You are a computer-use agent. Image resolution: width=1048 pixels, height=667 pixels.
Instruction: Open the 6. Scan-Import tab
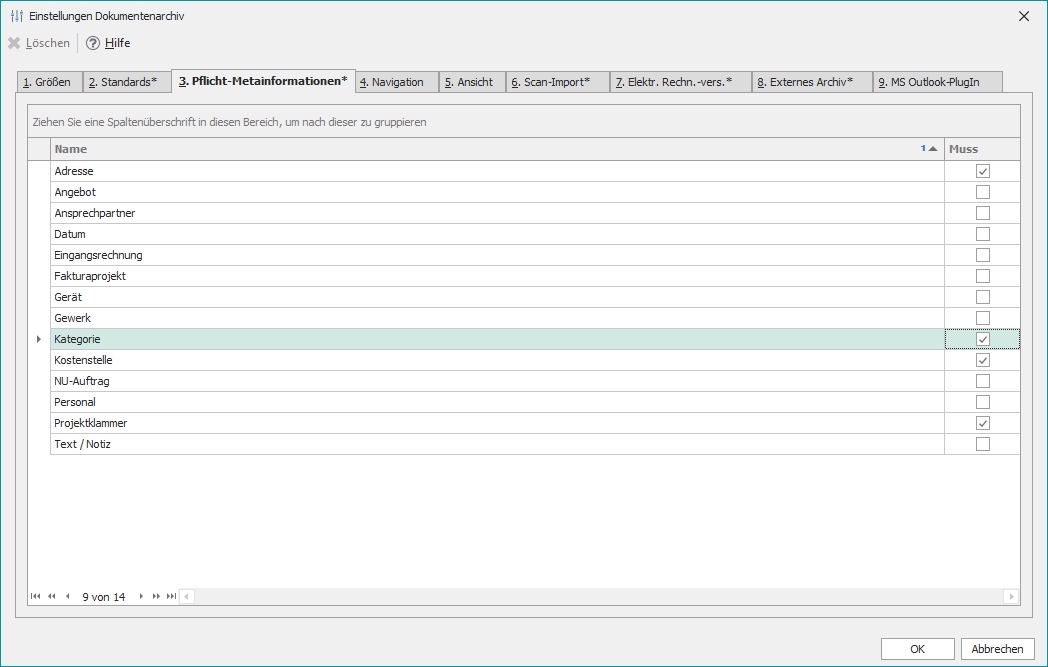coord(557,82)
